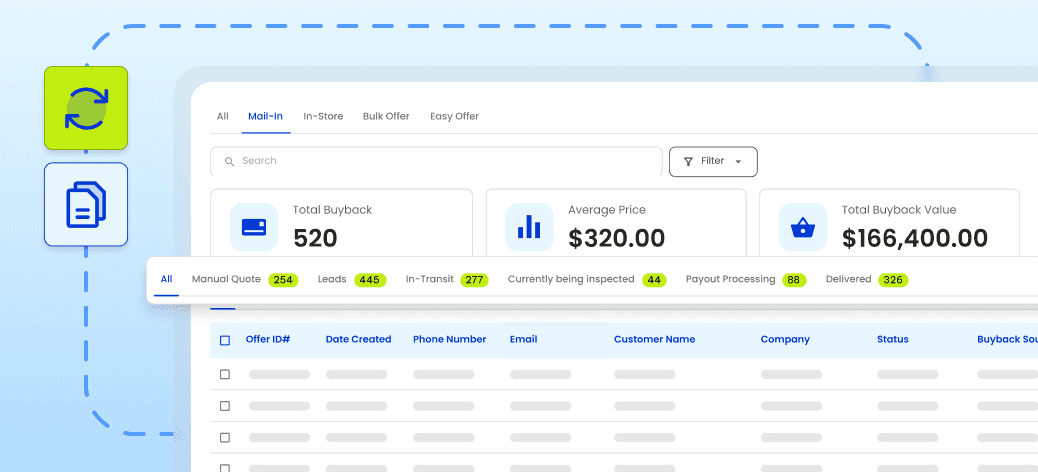The height and width of the screenshot is (472, 1038).
Task: Click the Total Buyback Value label
Action: point(899,210)
